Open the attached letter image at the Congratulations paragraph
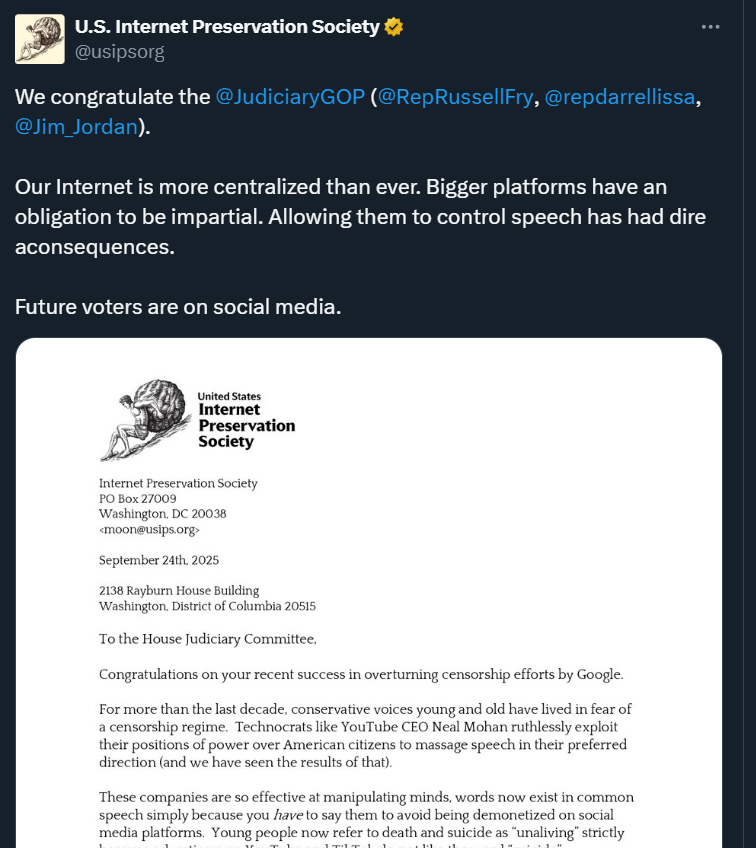The height and width of the screenshot is (848, 756). click(x=361, y=674)
